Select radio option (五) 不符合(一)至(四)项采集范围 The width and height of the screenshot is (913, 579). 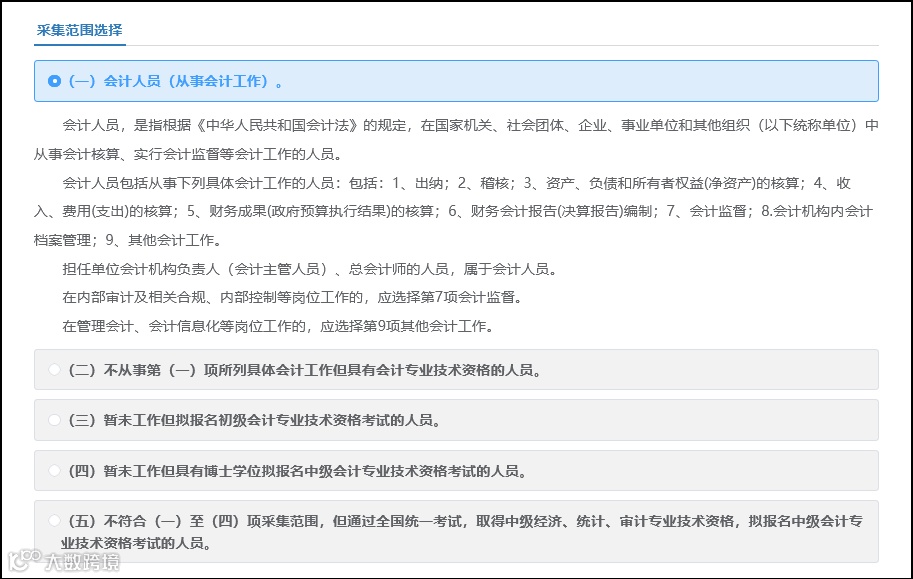click(x=54, y=520)
